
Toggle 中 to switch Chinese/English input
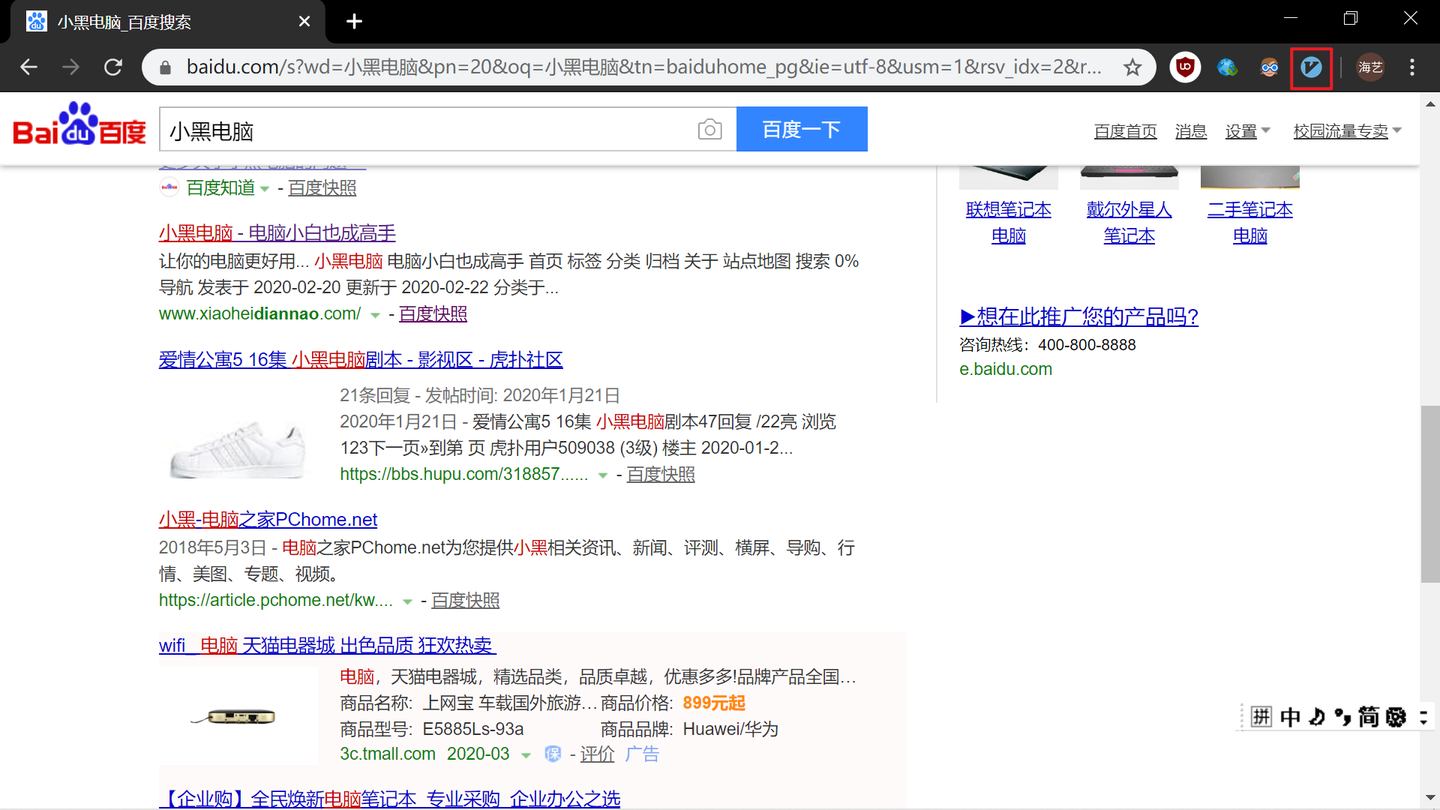click(x=1293, y=716)
